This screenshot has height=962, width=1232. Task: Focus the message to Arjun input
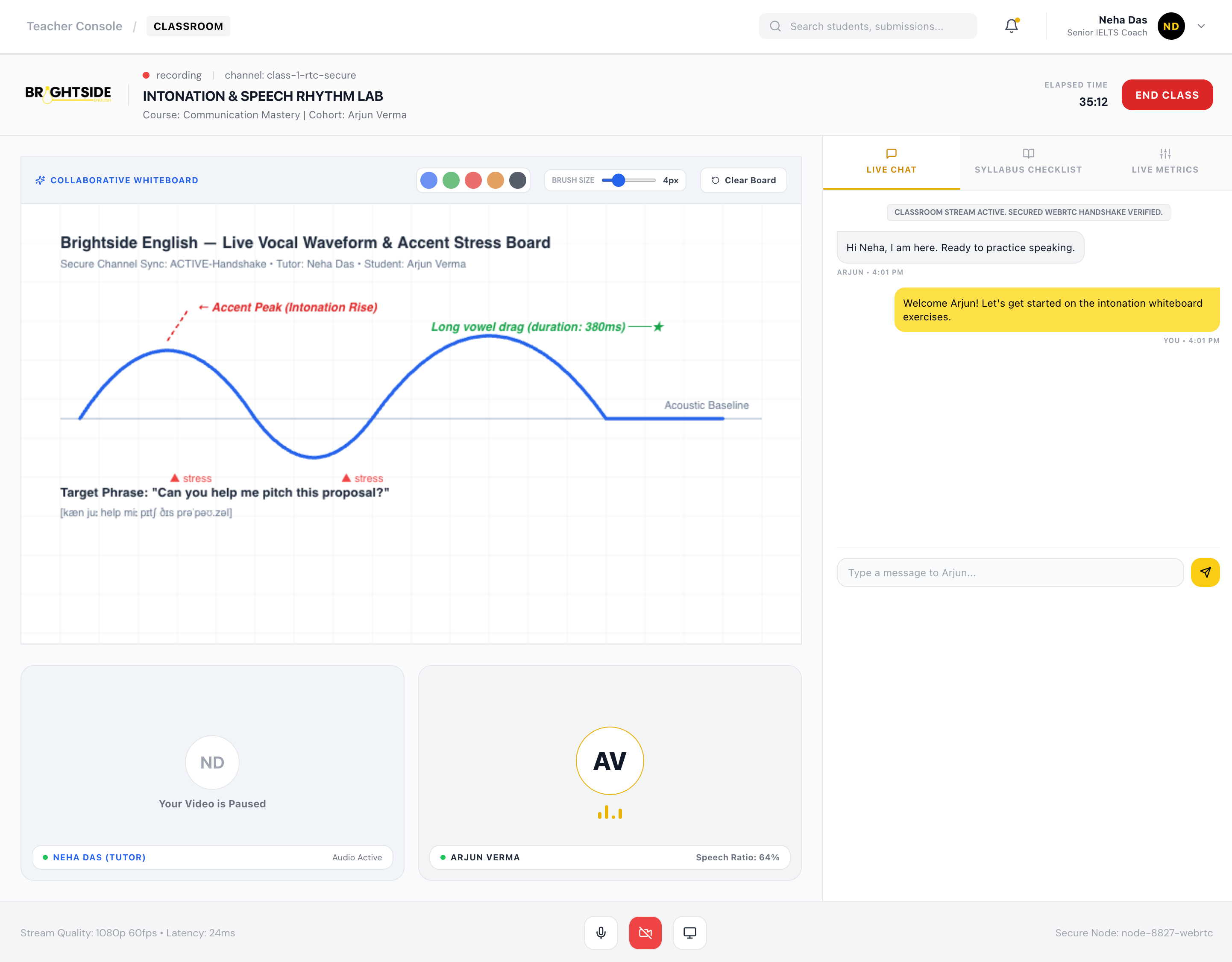coord(1010,572)
